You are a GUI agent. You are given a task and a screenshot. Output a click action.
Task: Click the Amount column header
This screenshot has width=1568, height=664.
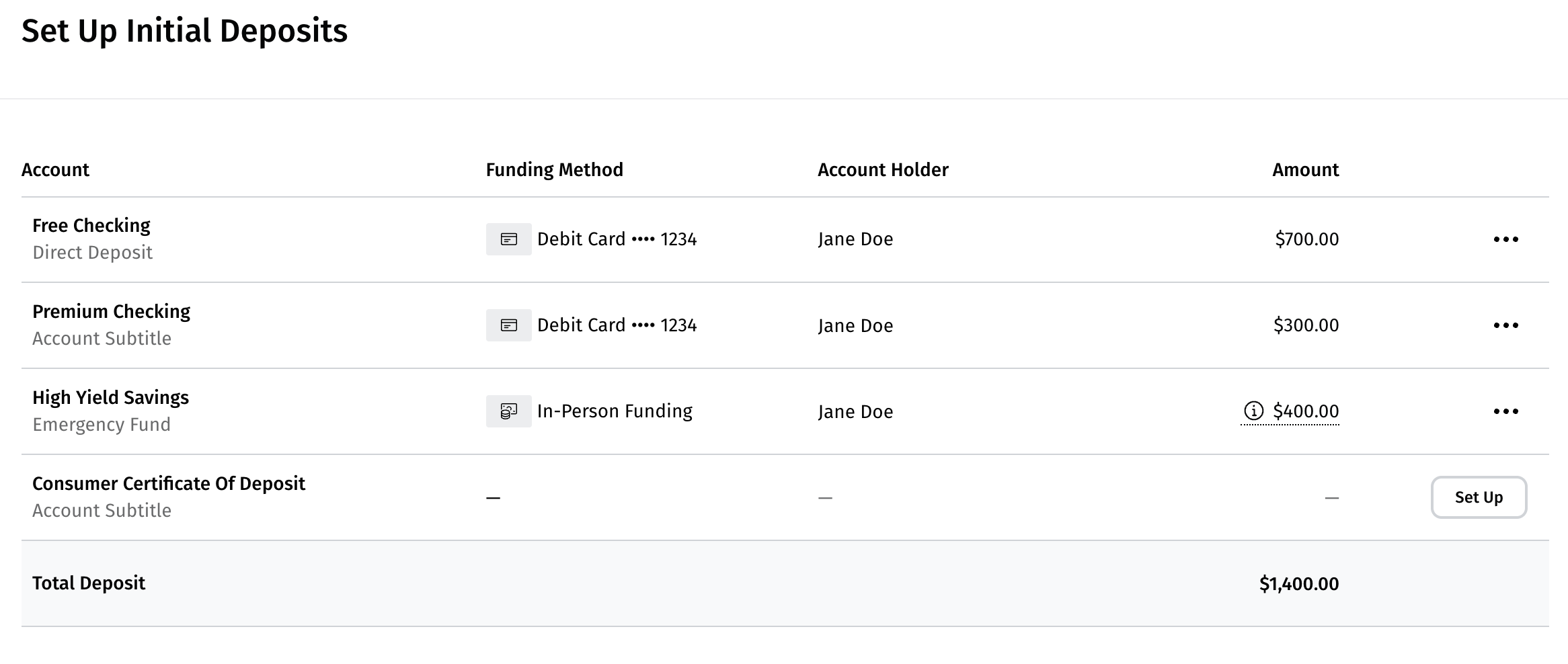tap(1305, 170)
